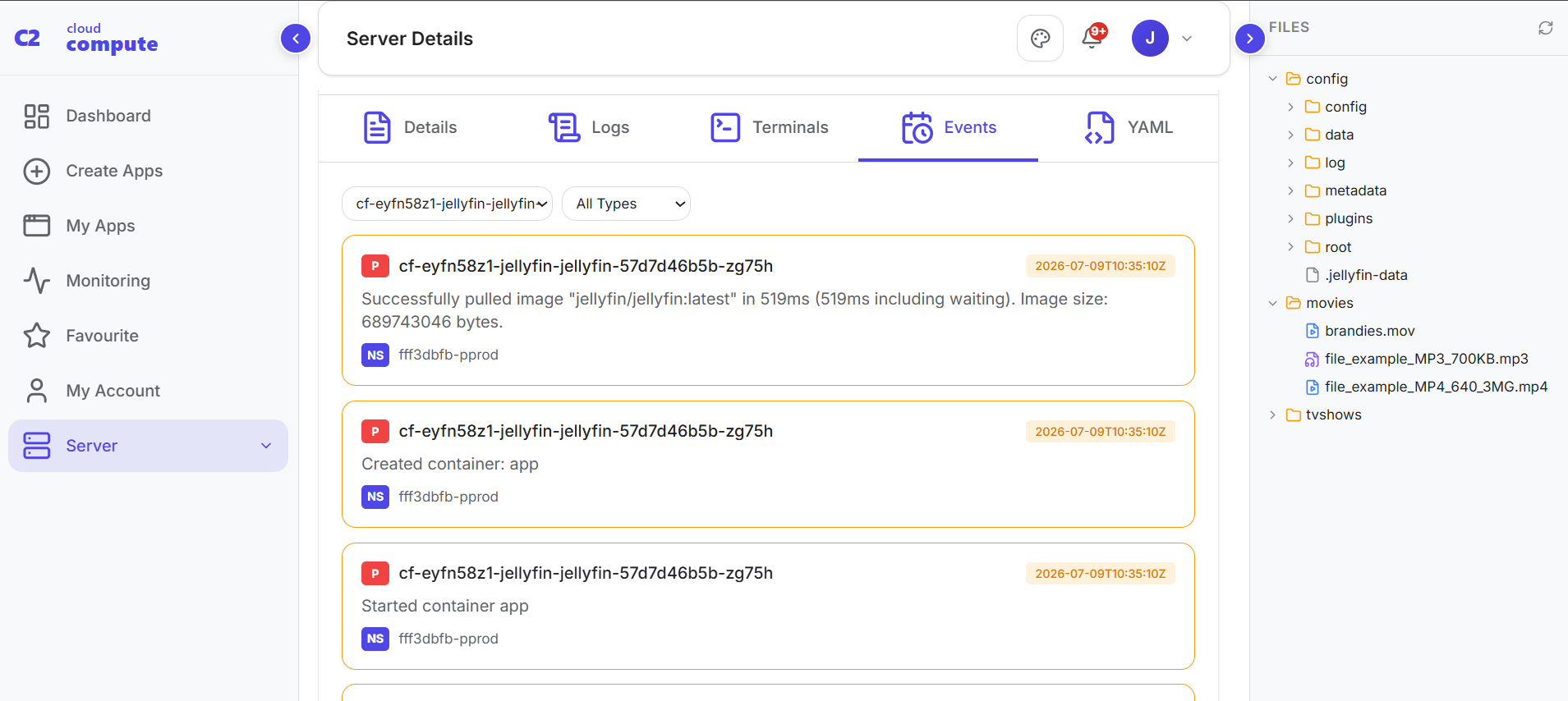
Task: Click P badge on Started container event
Action: tap(375, 573)
